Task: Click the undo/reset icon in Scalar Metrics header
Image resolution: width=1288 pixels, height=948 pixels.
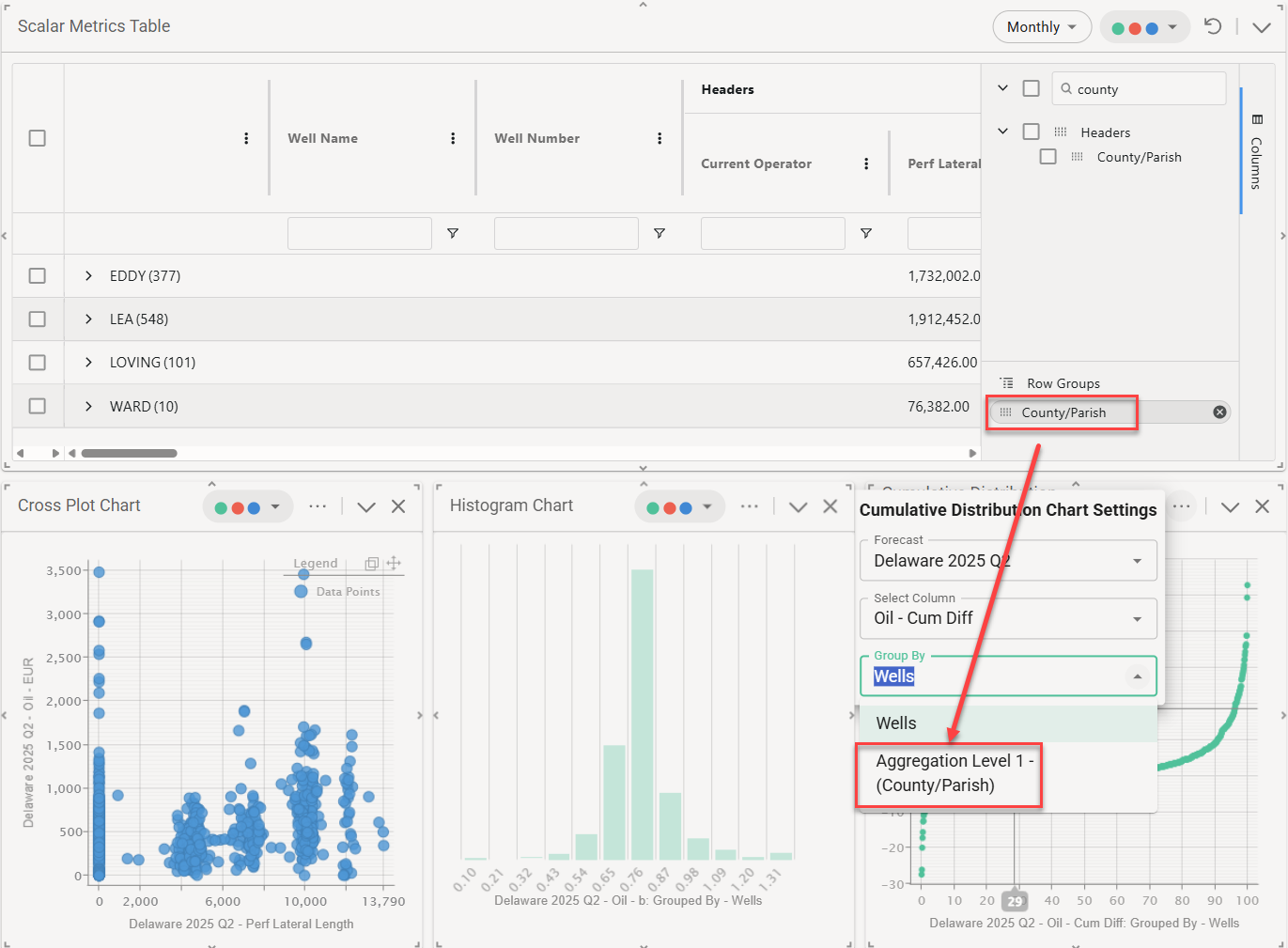Action: (1213, 26)
